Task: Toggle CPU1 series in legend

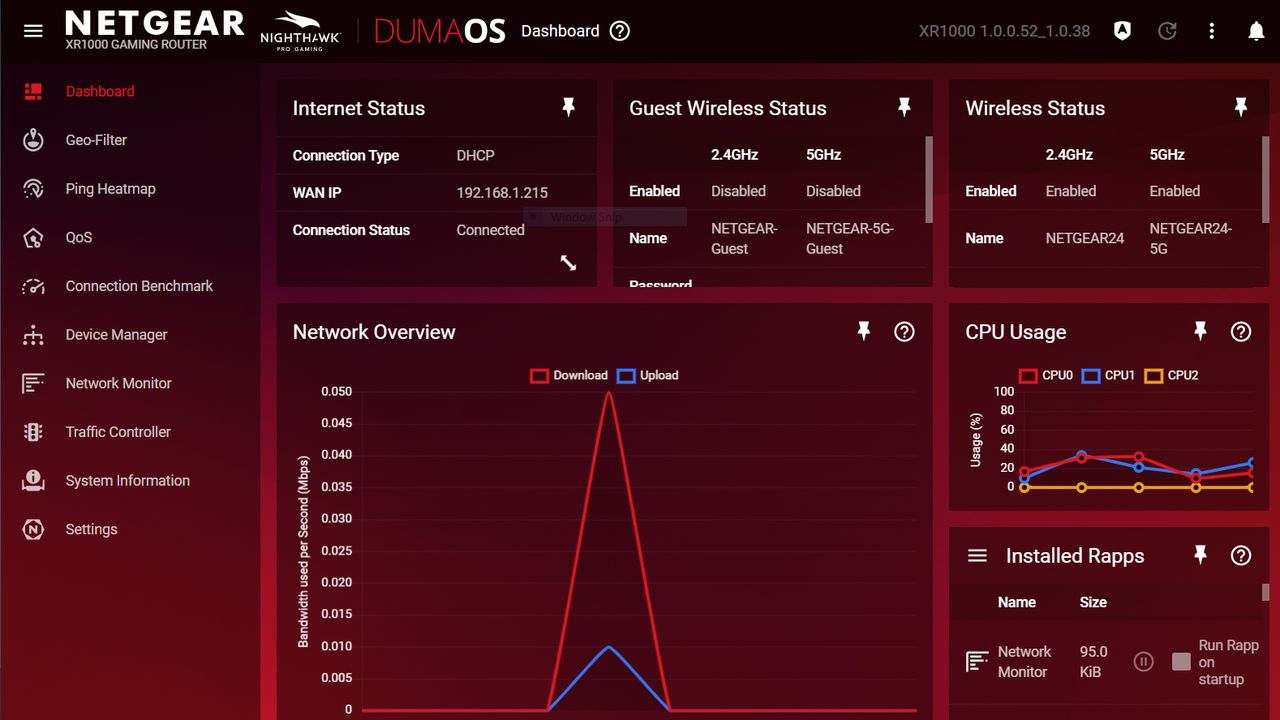Action: point(1109,376)
